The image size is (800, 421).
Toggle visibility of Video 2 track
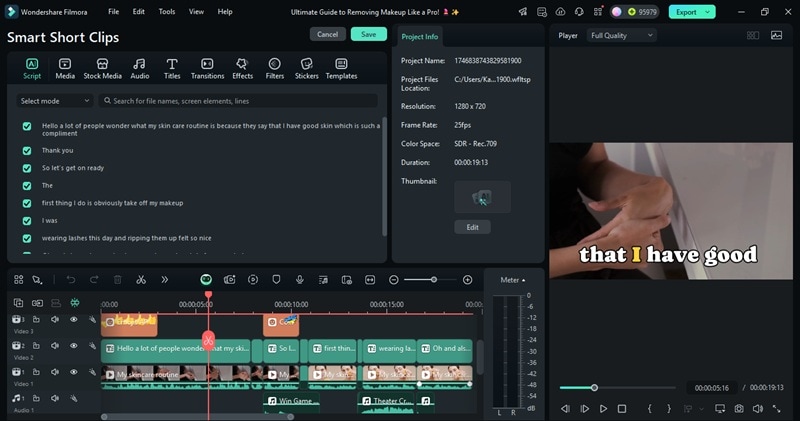point(73,345)
